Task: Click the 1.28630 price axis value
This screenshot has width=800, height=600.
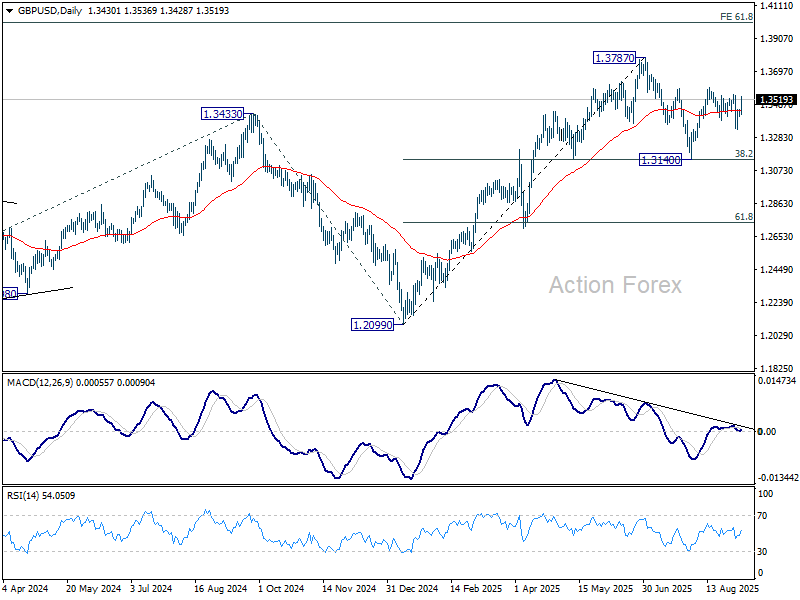Action: [x=777, y=204]
